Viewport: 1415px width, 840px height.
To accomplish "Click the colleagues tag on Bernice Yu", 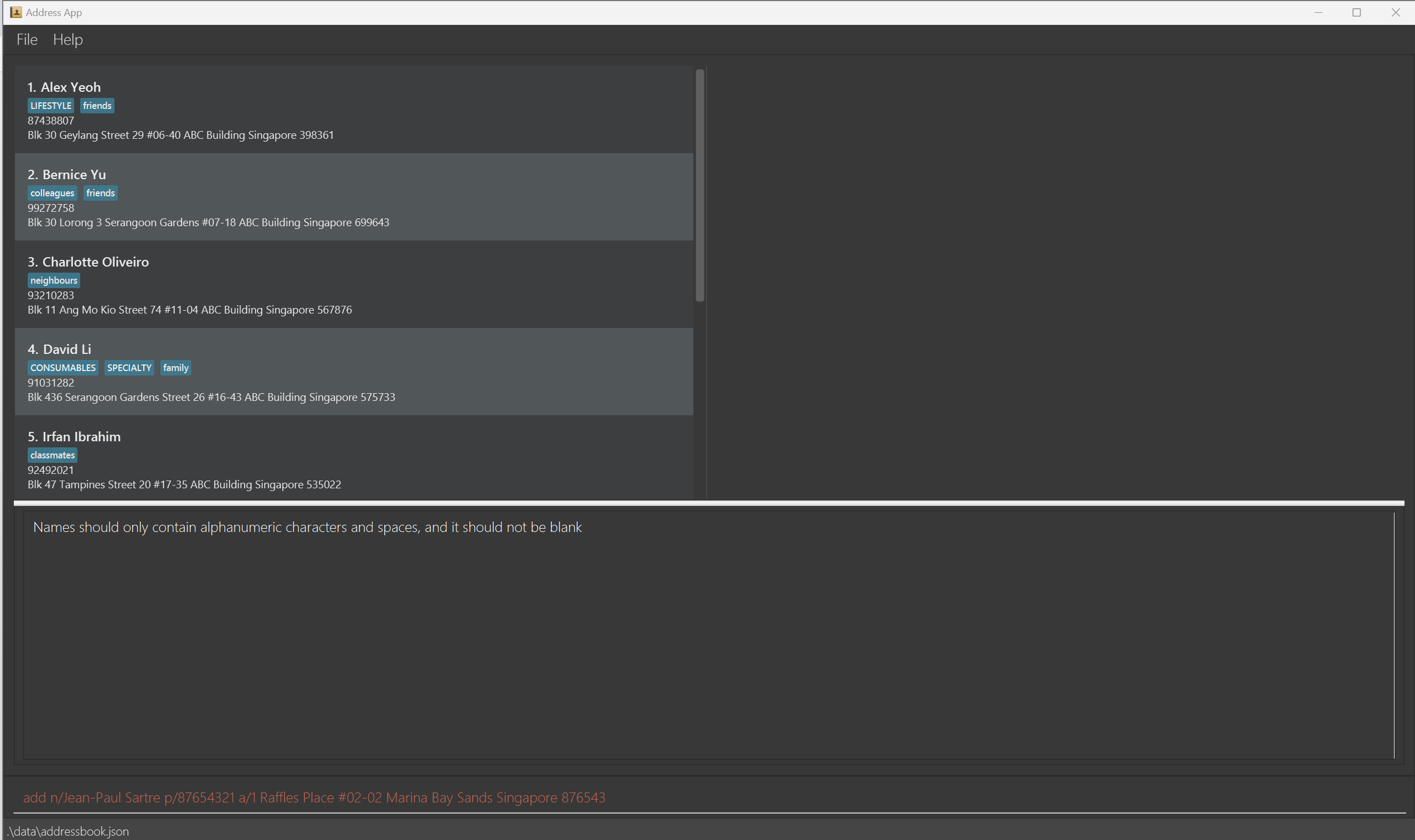I will point(52,193).
